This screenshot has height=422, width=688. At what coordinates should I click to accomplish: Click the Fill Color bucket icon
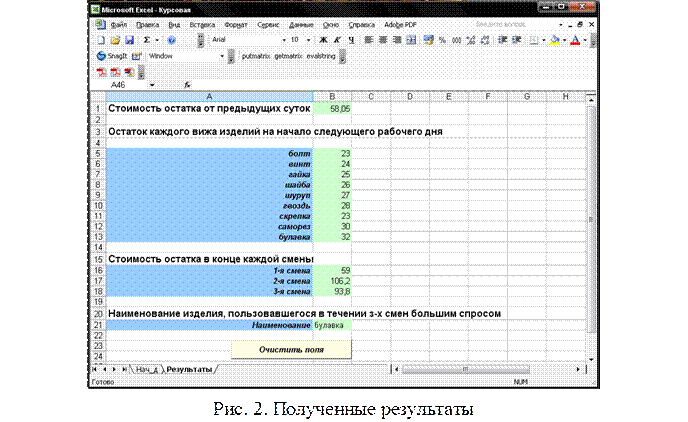point(555,40)
